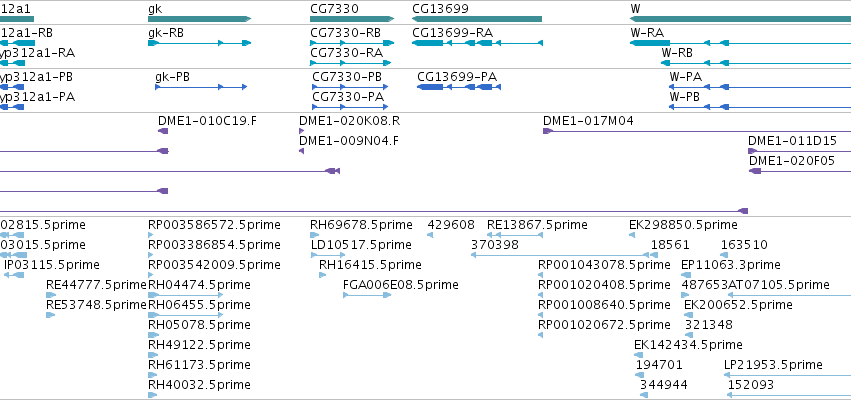This screenshot has height=400, width=851.
Task: Select the 370398 EST feature line
Action: [x=560, y=255]
